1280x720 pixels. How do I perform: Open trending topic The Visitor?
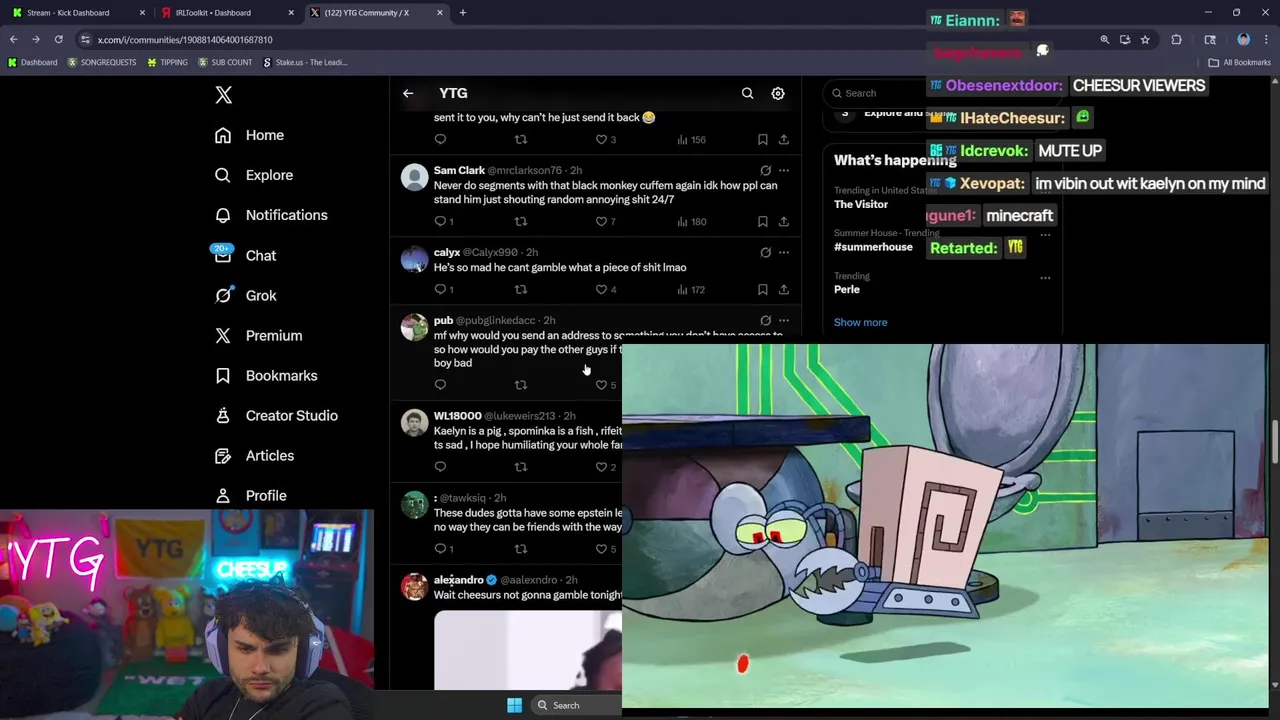click(861, 204)
